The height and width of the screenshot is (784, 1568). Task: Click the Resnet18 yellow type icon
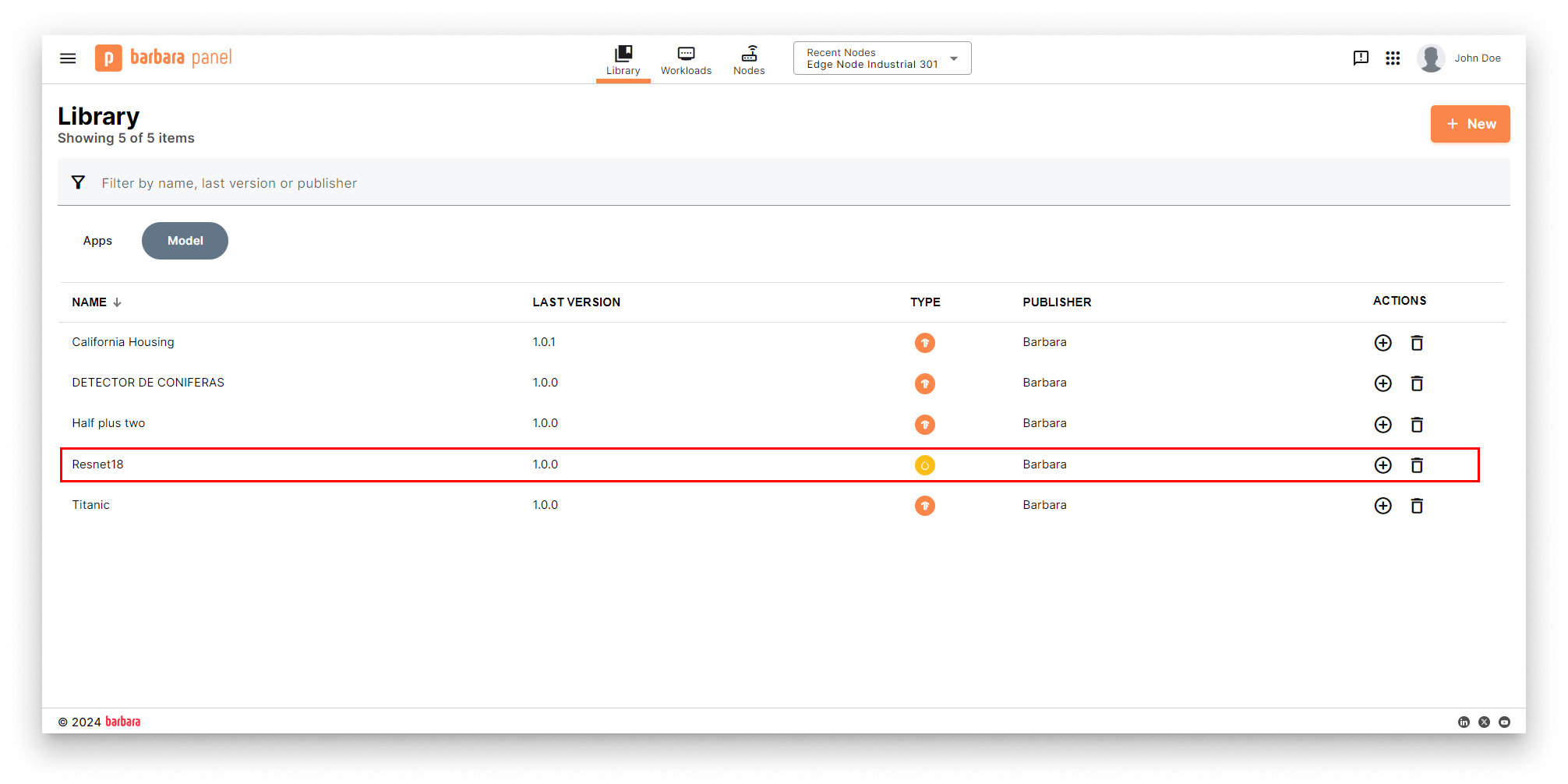[924, 465]
